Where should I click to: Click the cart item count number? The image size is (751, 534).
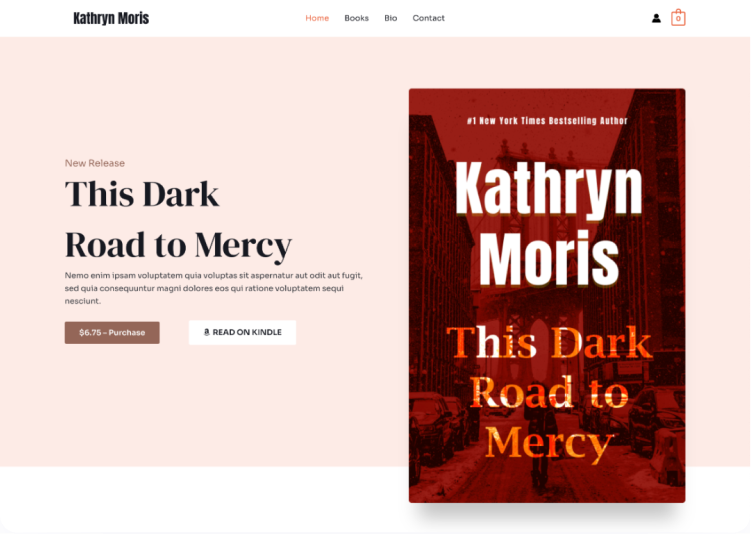coord(678,19)
